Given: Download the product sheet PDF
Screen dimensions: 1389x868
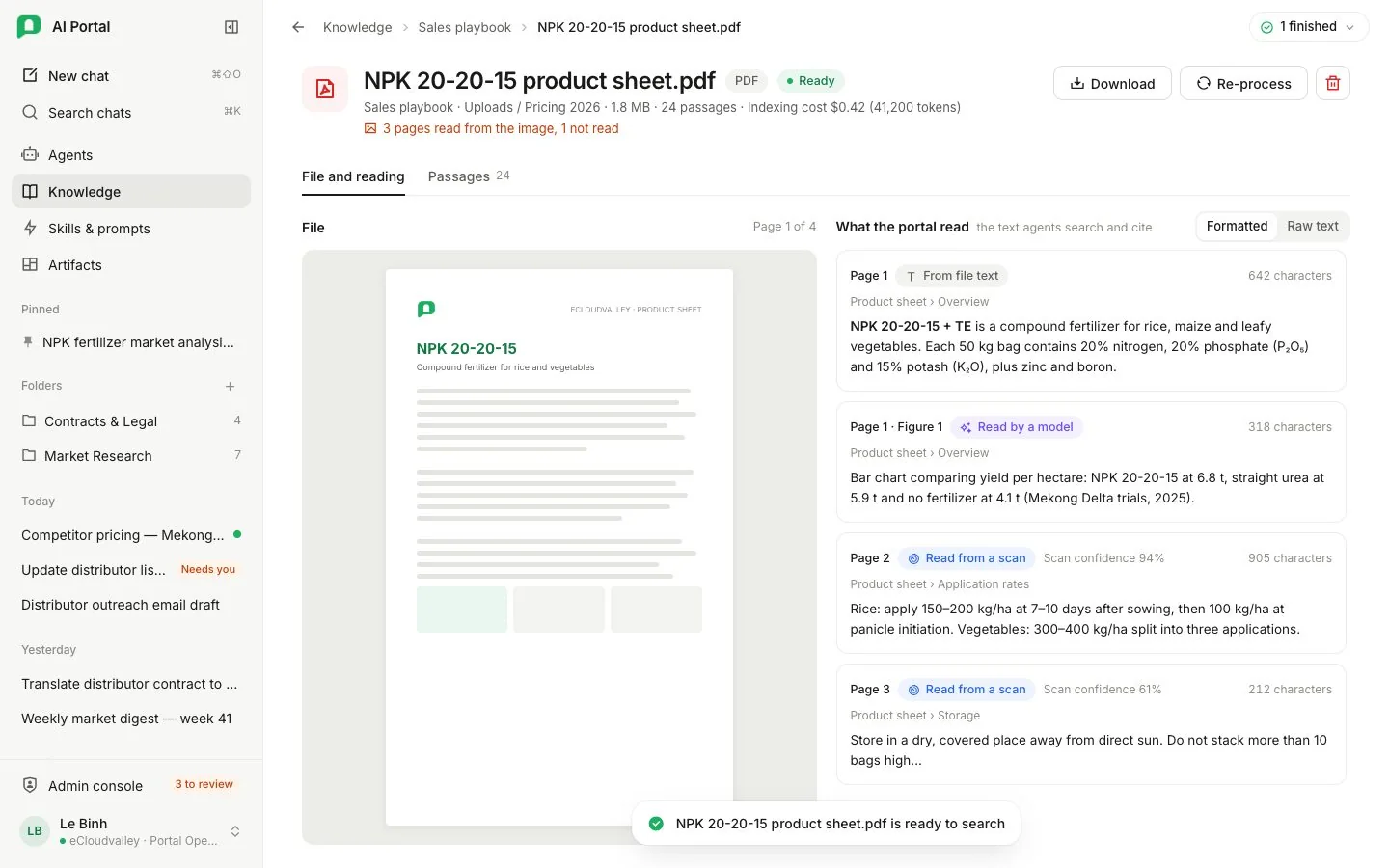Looking at the screenshot, I should [x=1112, y=83].
